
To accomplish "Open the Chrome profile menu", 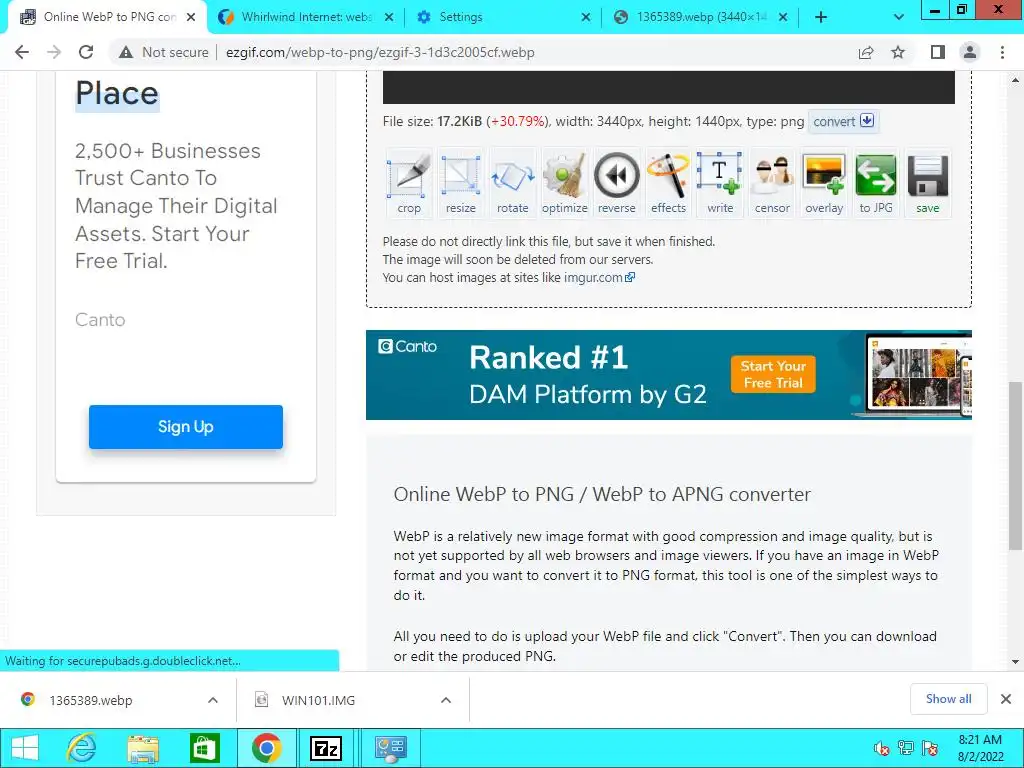I will pyautogui.click(x=970, y=52).
